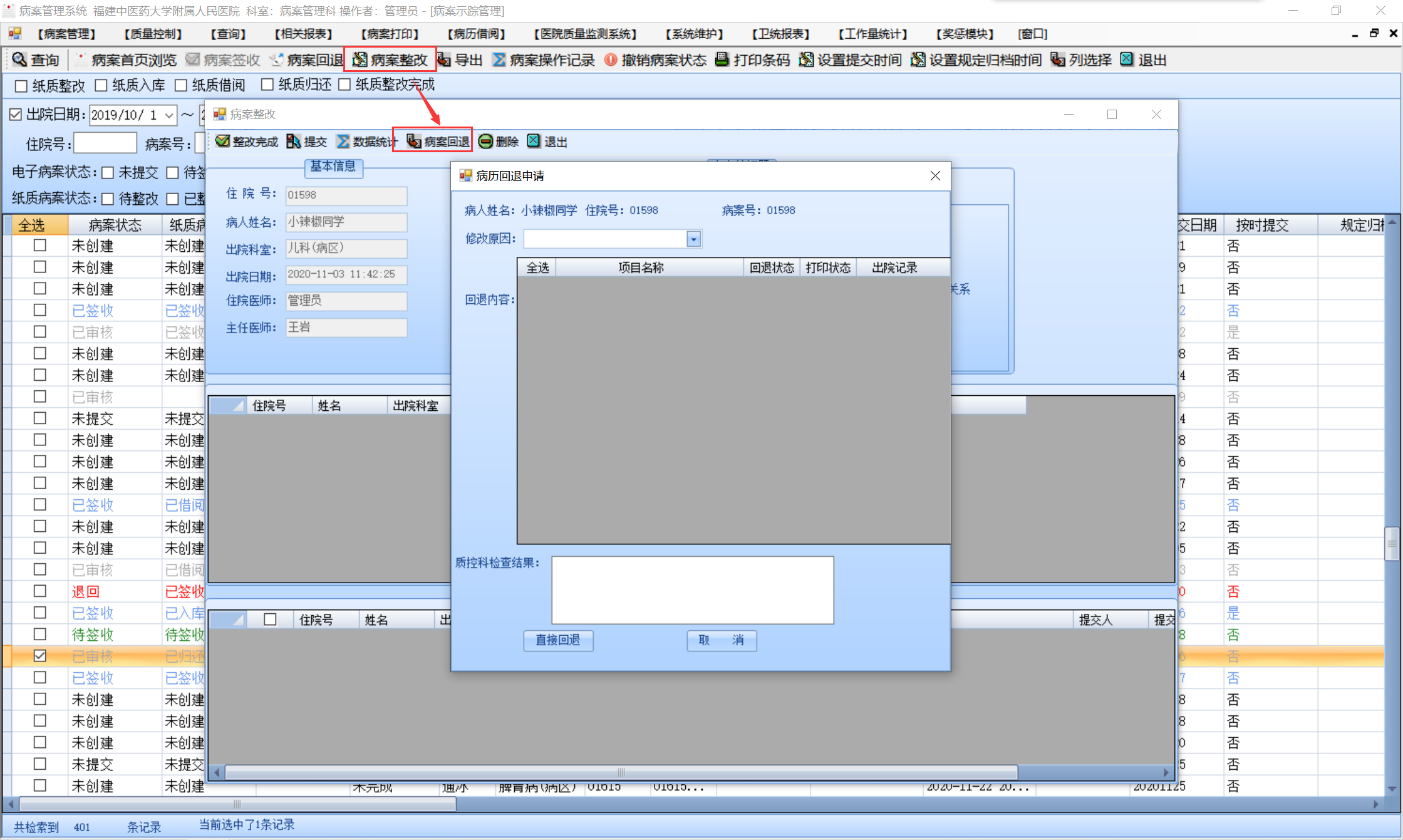Click the 撤销病案状态 red icon
The height and width of the screenshot is (840, 1403).
click(610, 60)
